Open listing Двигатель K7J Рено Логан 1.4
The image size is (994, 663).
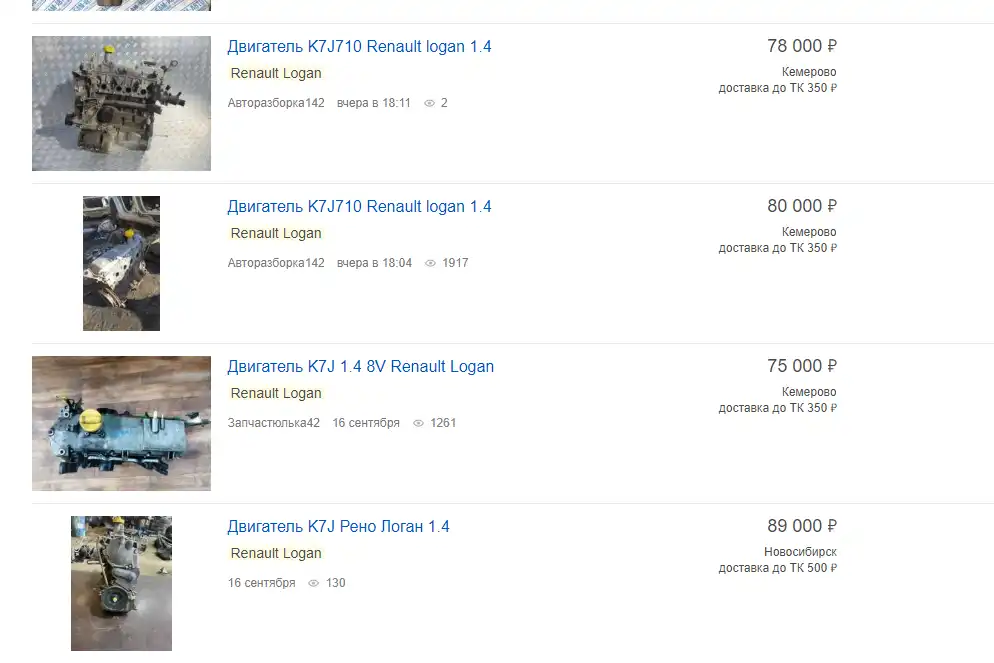pyautogui.click(x=339, y=527)
